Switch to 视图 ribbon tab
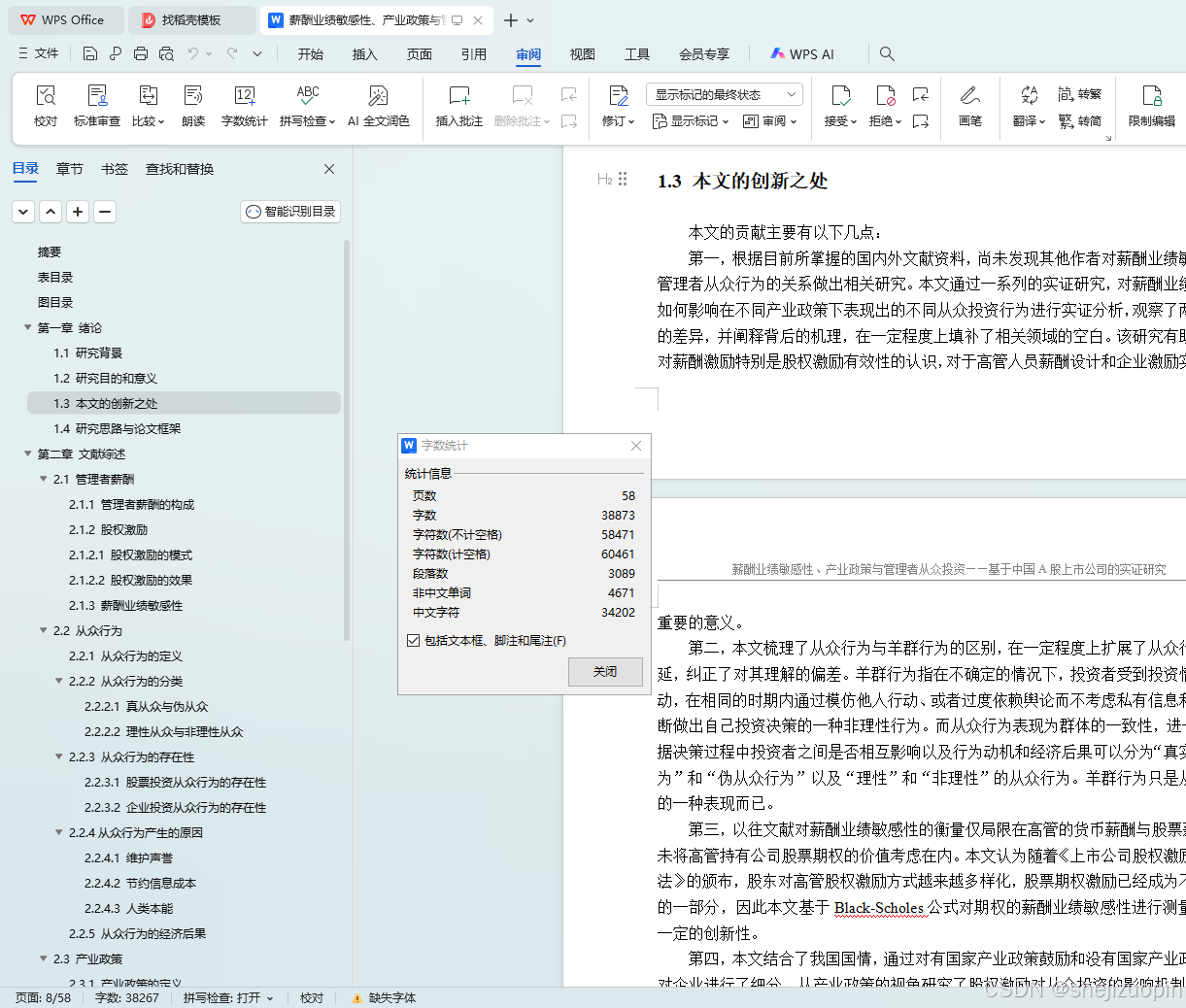Image resolution: width=1186 pixels, height=1008 pixels. (x=583, y=54)
